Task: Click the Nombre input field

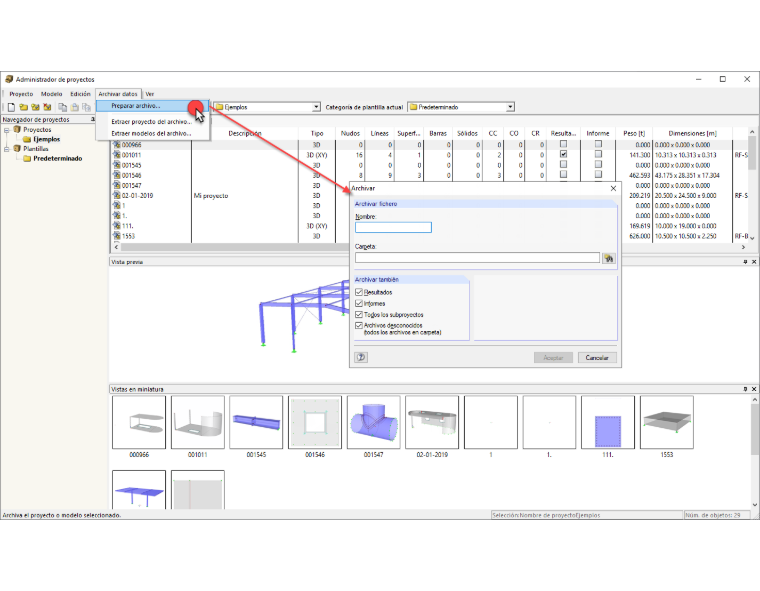Action: click(x=393, y=227)
